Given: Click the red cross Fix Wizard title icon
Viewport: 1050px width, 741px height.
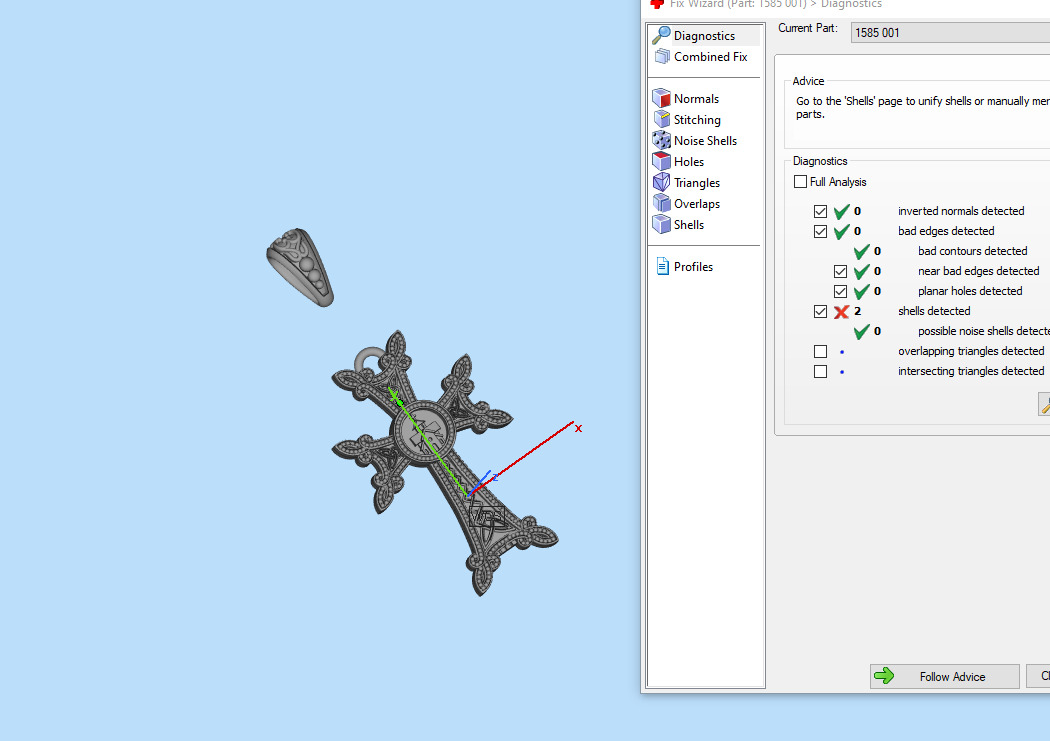Looking at the screenshot, I should (x=657, y=3).
